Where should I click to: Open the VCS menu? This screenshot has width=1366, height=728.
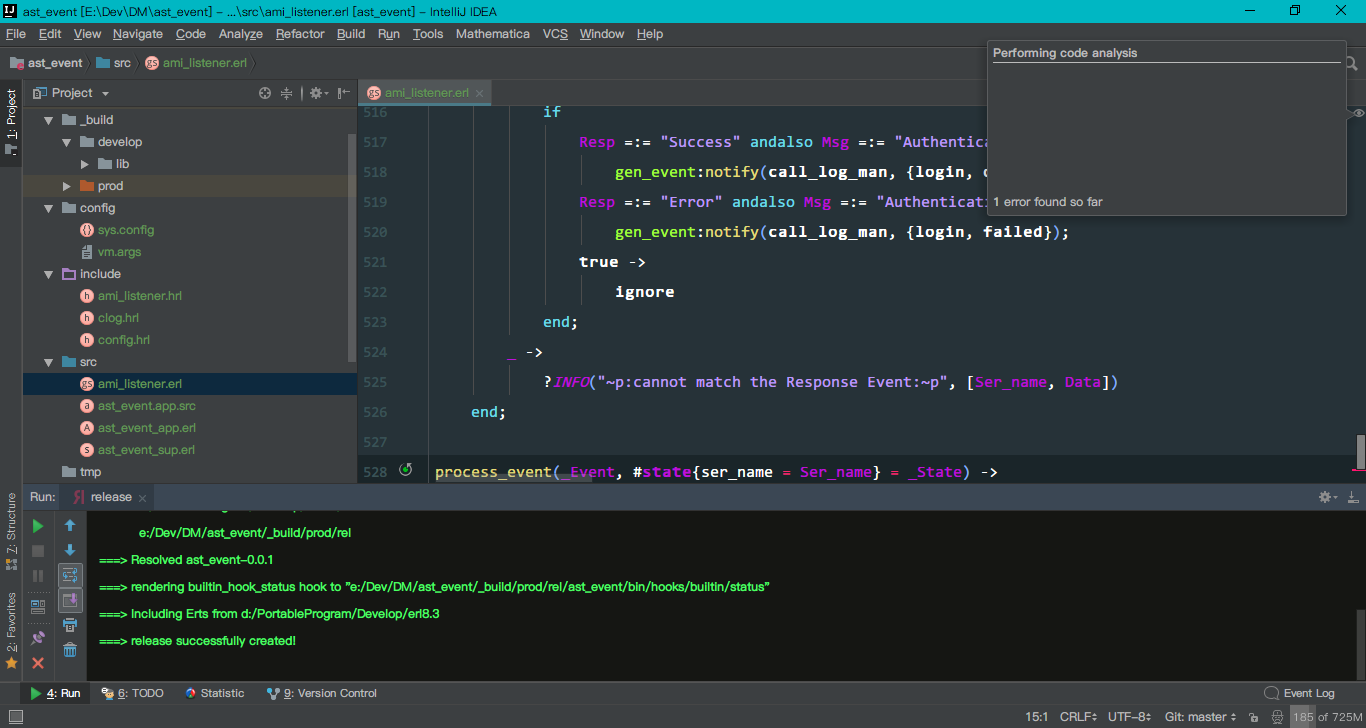[x=555, y=34]
